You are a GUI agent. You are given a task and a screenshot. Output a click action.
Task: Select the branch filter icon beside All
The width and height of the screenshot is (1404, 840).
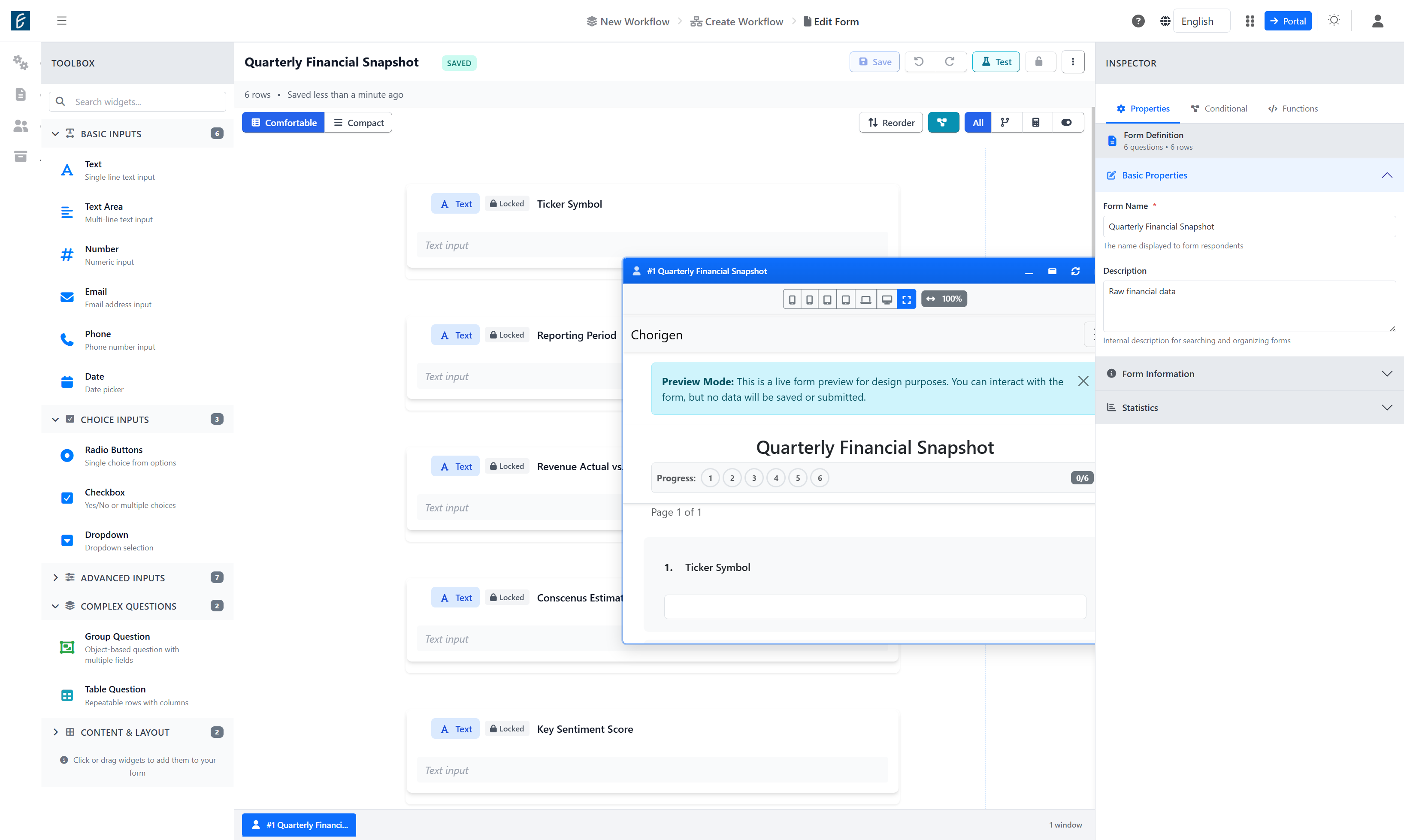[1005, 122]
